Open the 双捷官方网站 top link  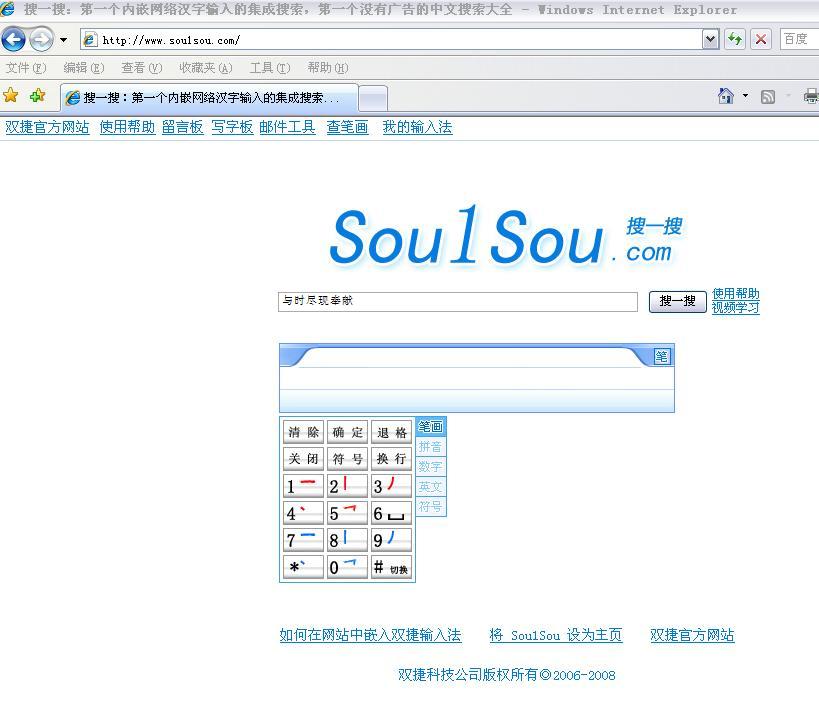[x=47, y=127]
